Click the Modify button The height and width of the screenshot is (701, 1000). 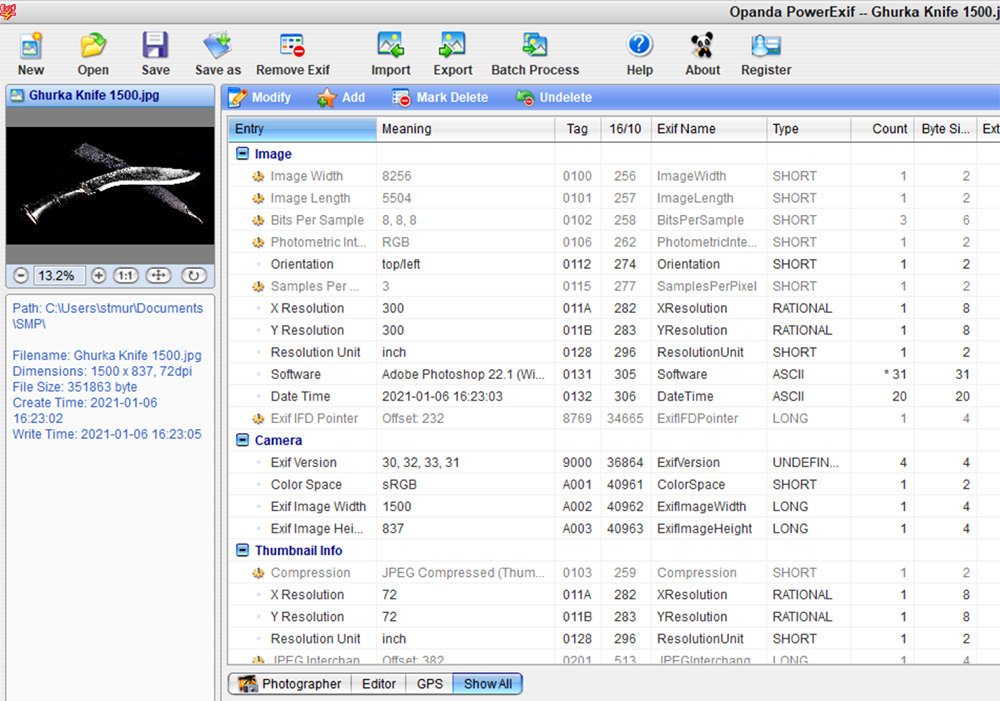(x=259, y=97)
